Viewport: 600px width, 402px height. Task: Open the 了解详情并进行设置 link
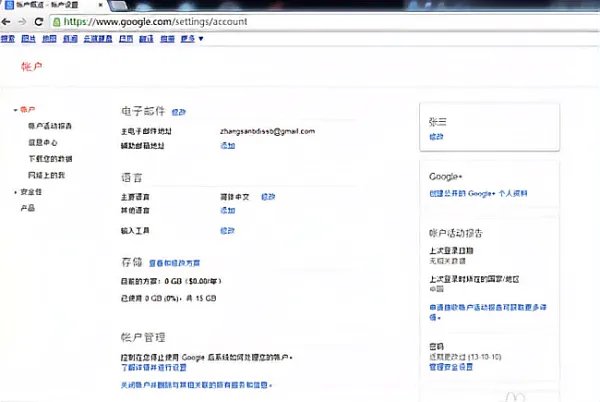click(x=154, y=368)
